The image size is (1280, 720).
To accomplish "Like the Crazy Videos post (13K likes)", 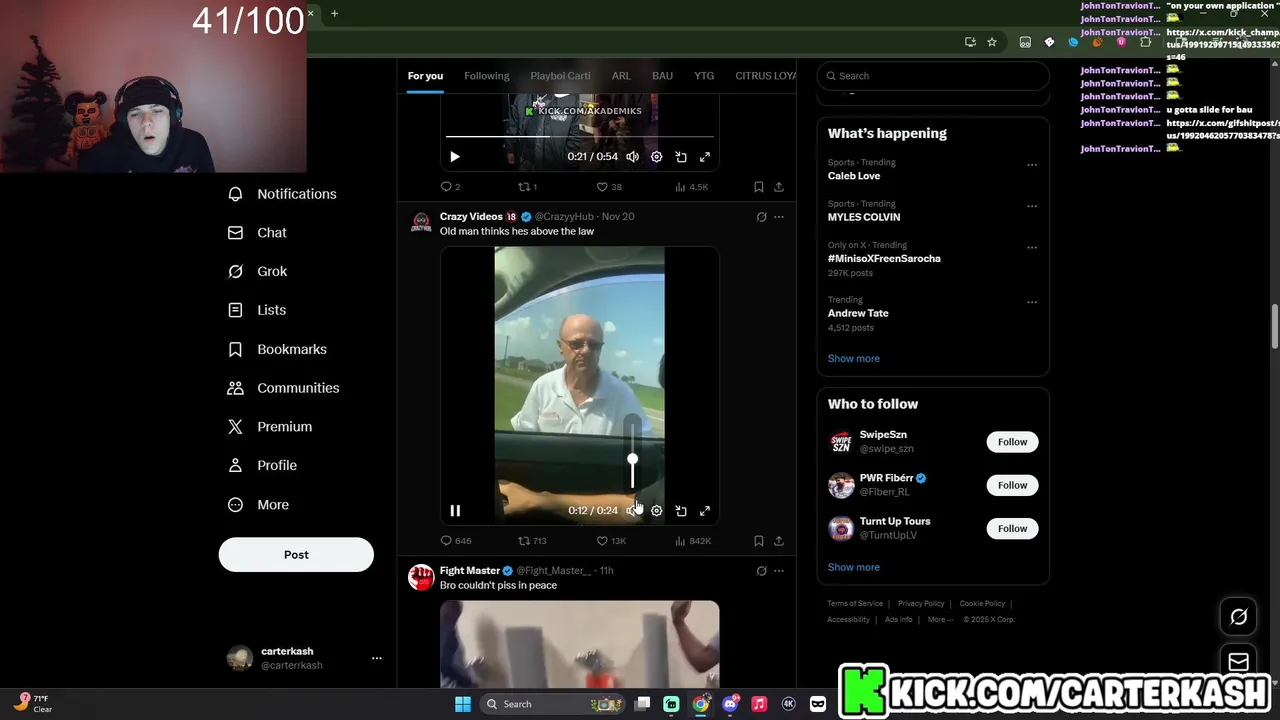I will 611,541.
